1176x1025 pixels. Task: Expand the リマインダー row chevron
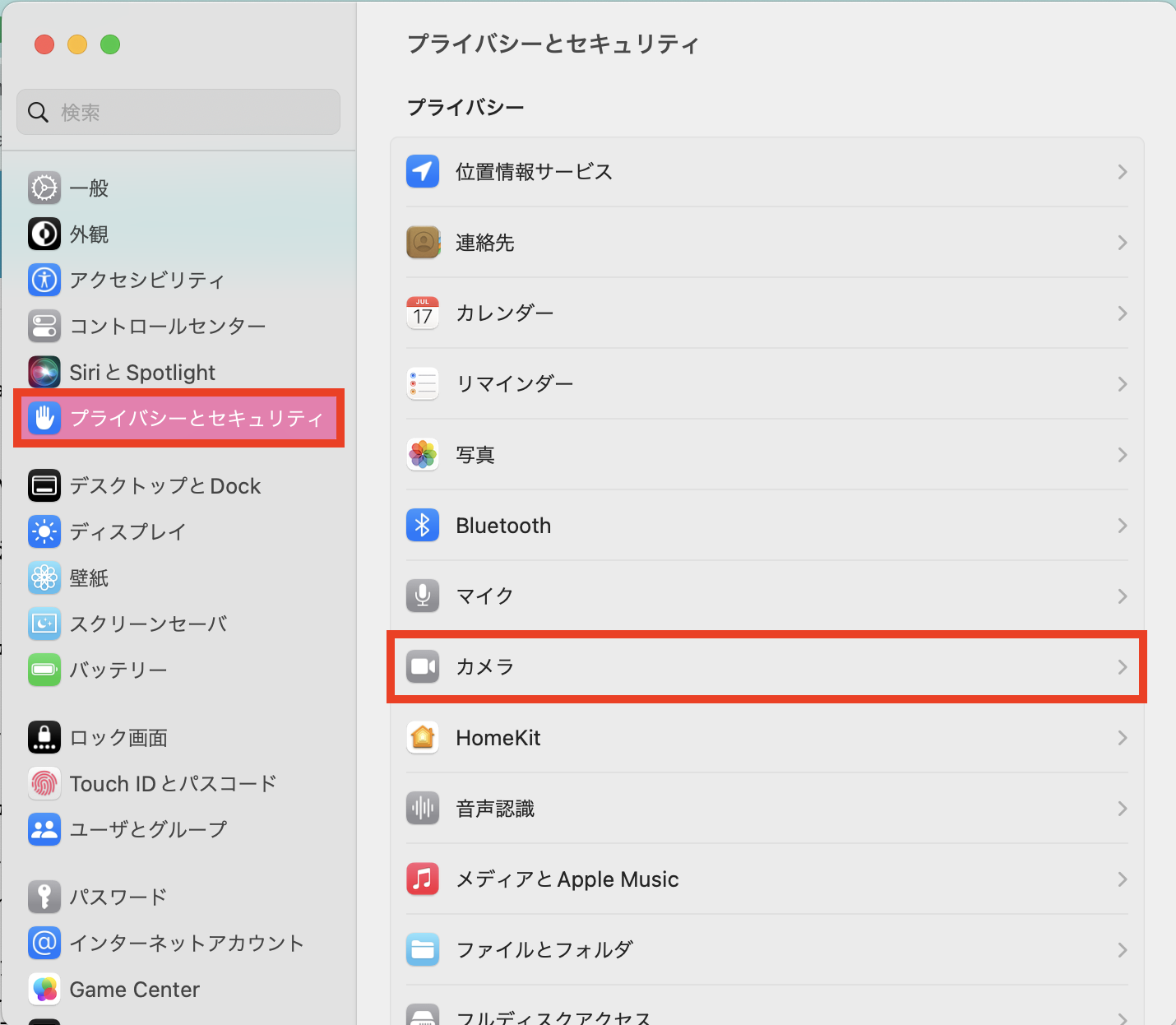[x=1122, y=384]
